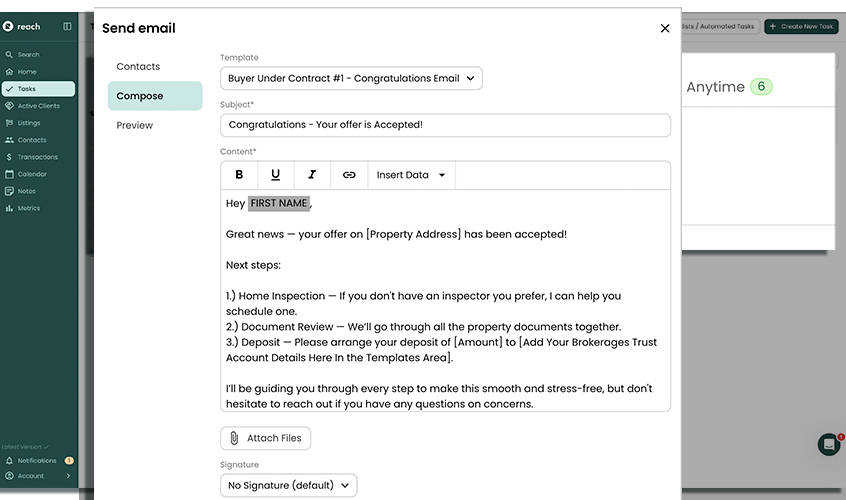Image resolution: width=846 pixels, height=500 pixels.
Task: Switch to the Preview step
Action: click(x=135, y=126)
